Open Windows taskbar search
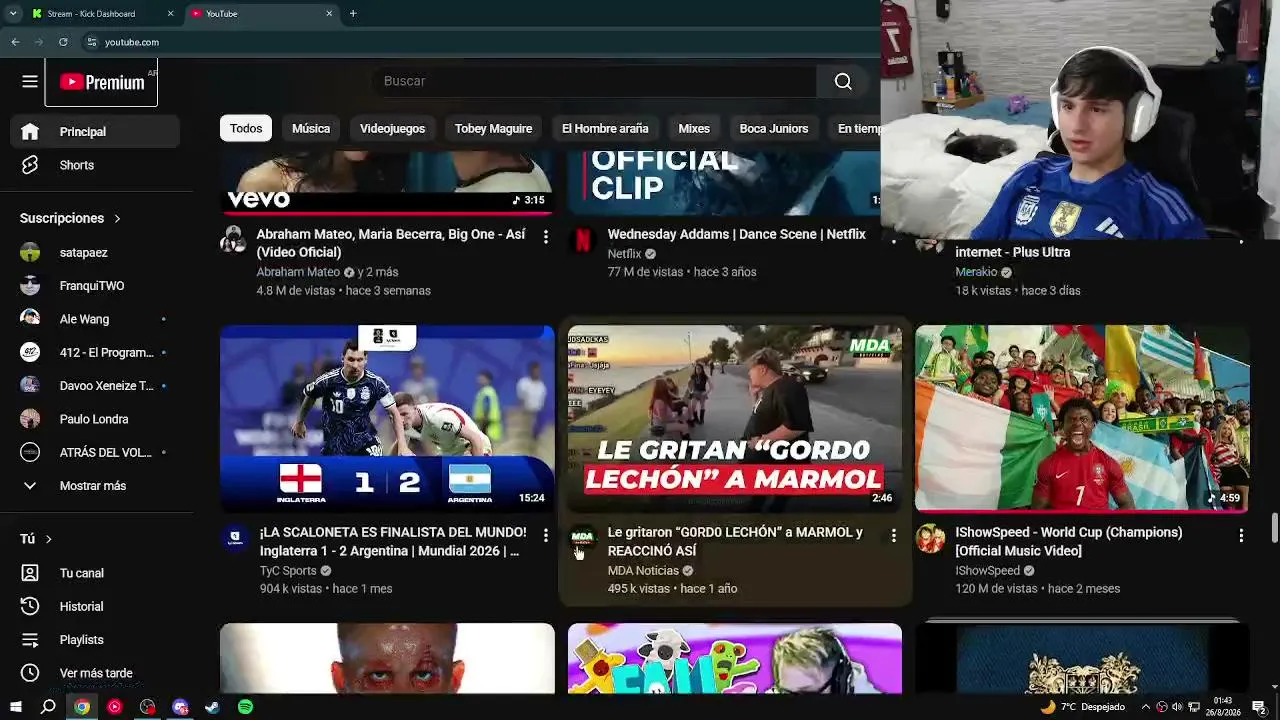This screenshot has width=1280, height=720. (x=48, y=707)
